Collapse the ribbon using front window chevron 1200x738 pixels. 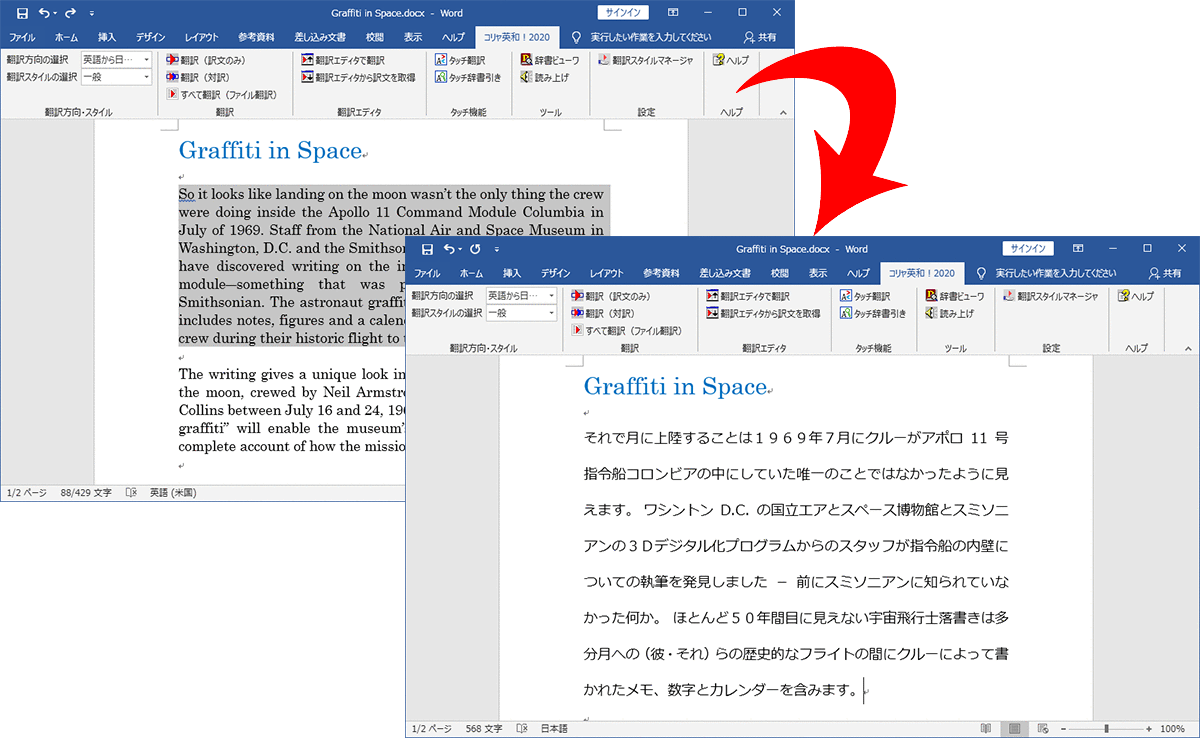coord(1187,348)
